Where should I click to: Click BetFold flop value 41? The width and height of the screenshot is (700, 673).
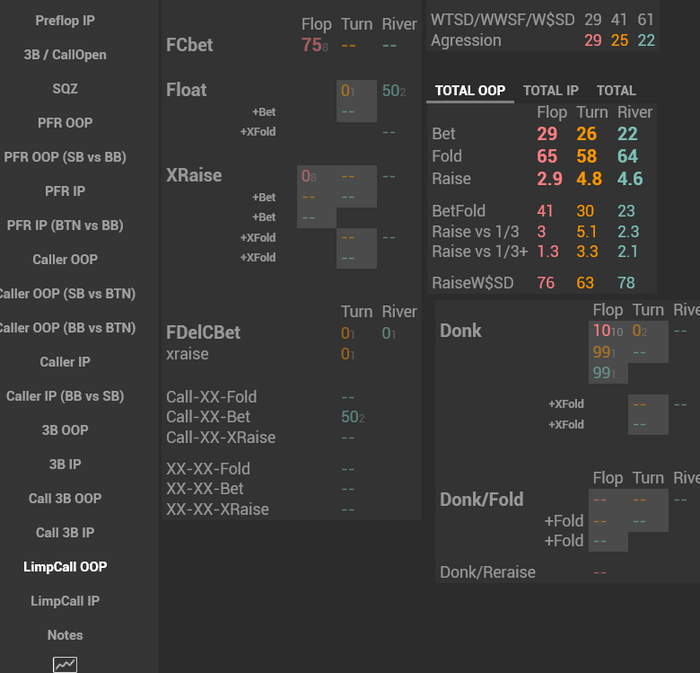tap(545, 211)
